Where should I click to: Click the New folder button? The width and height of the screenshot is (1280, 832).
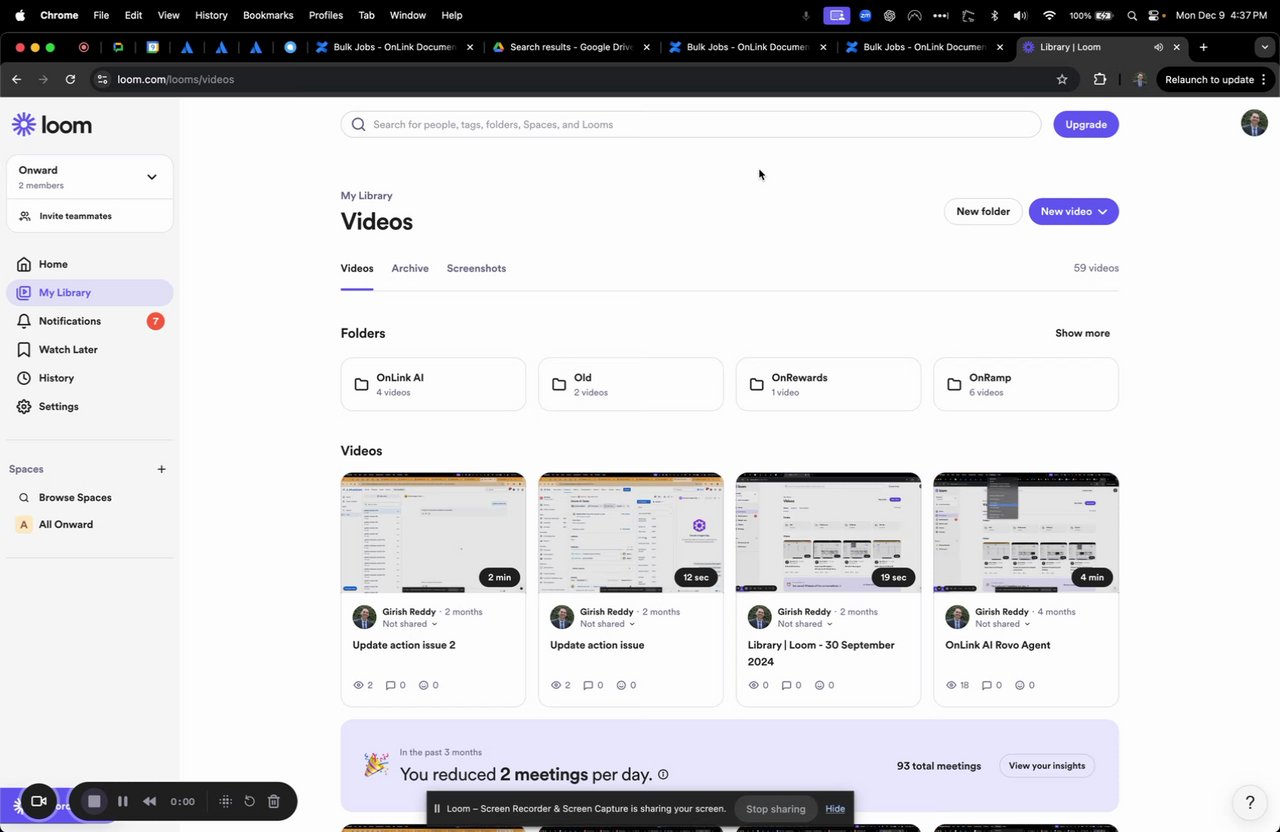tap(983, 212)
